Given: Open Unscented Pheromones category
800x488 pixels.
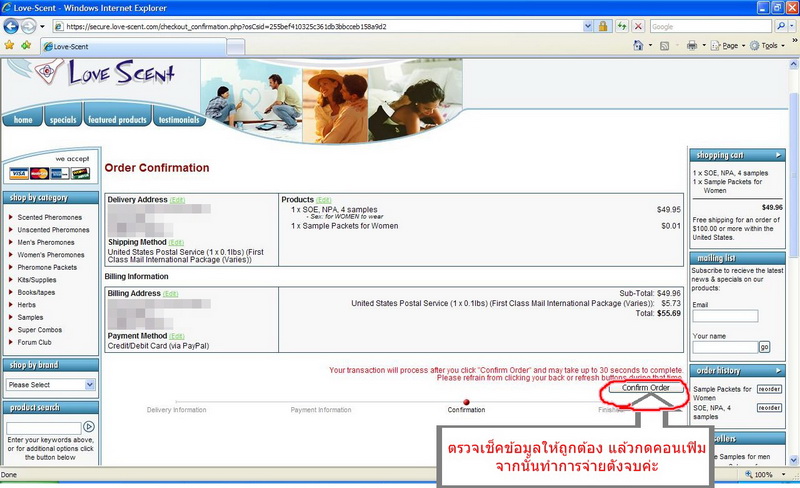Looking at the screenshot, I should (x=53, y=230).
